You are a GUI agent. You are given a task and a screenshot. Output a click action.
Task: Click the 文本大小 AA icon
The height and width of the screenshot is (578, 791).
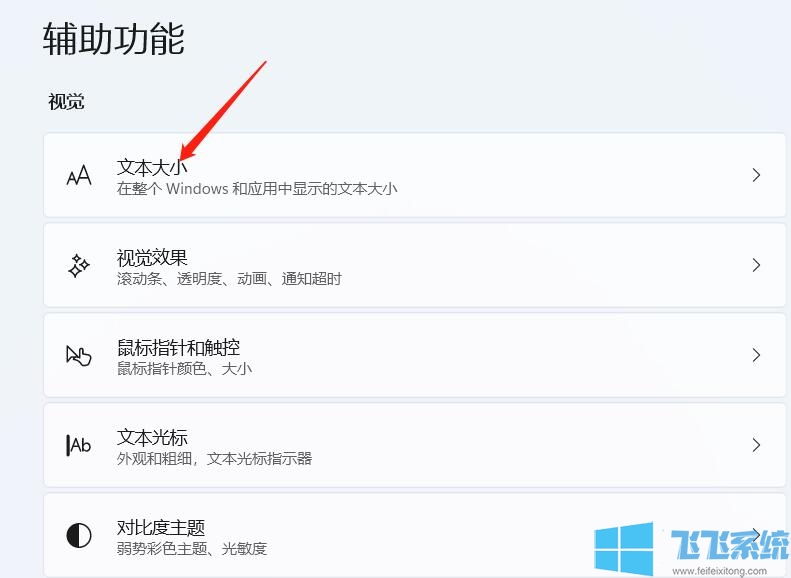[x=79, y=176]
